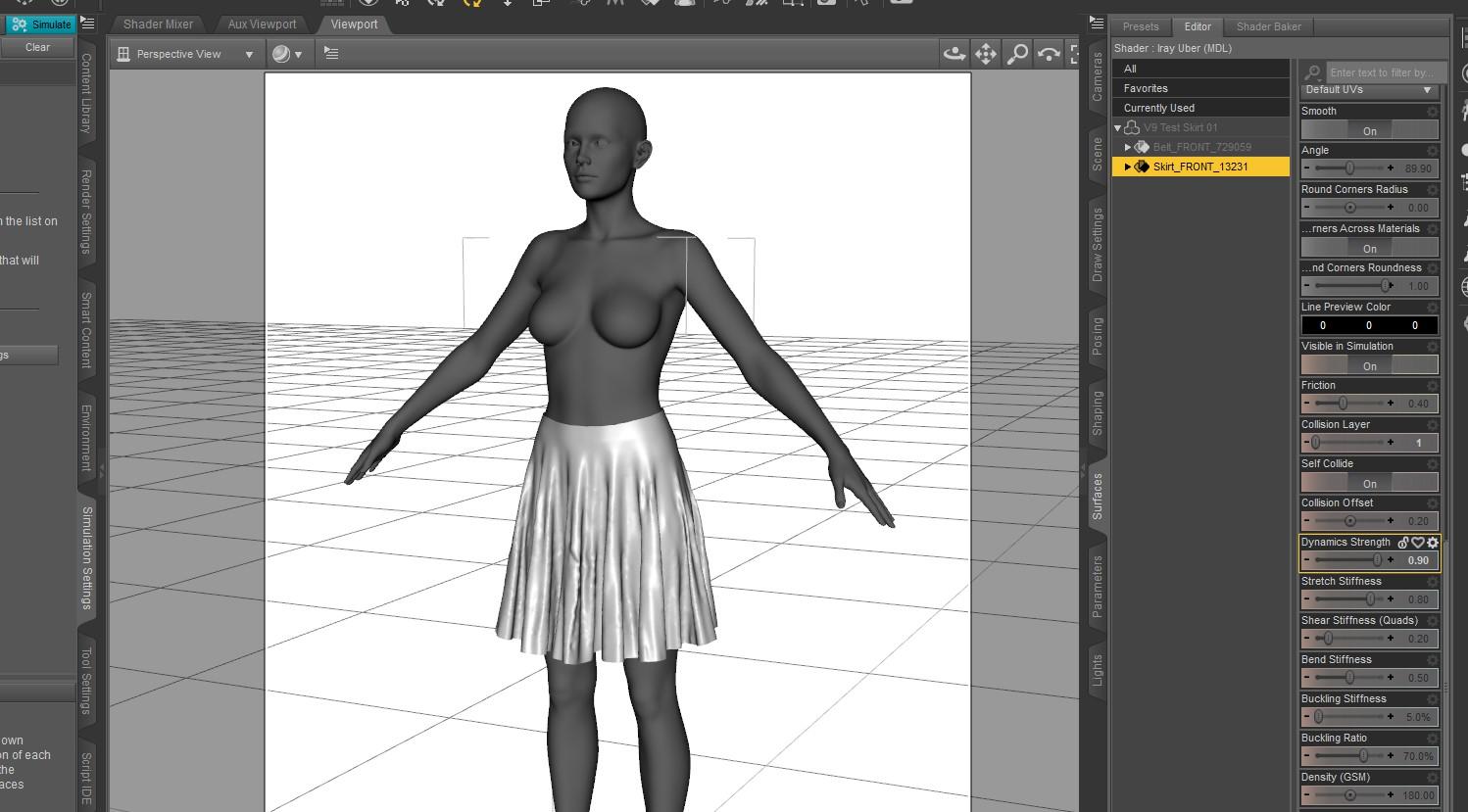Click the zoom magnifier icon in viewport
Screen dimensions: 1468x812
(1017, 54)
